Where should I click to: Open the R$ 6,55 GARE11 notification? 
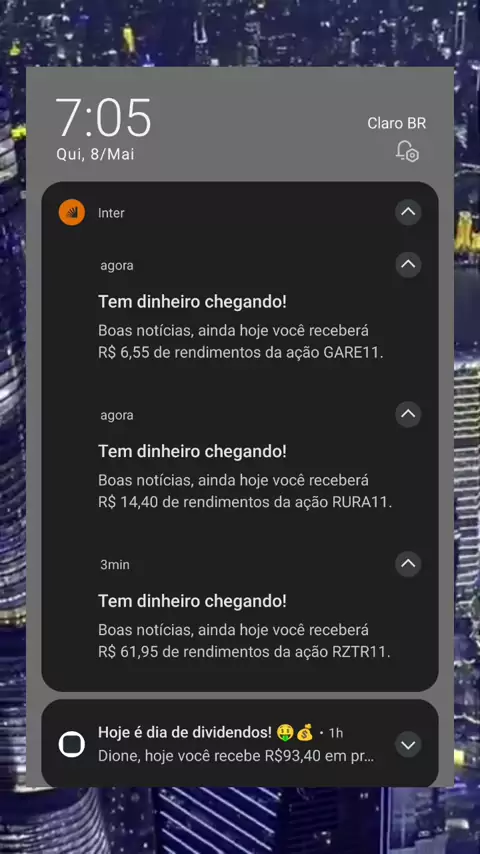tap(240, 312)
